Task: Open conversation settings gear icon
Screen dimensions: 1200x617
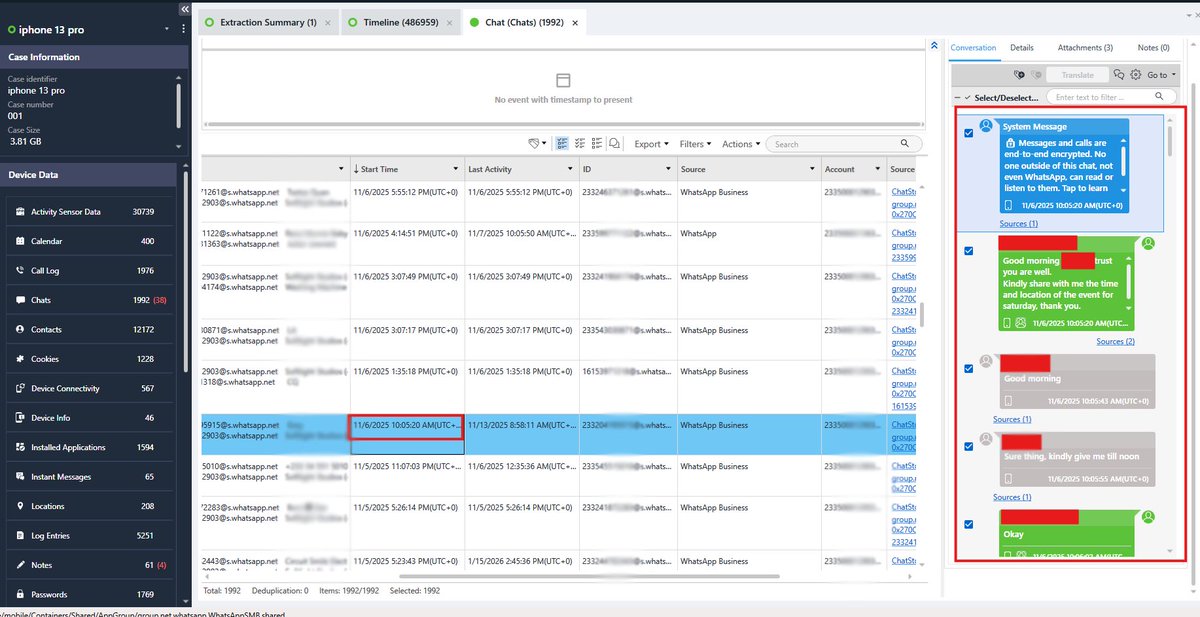Action: pos(1136,75)
